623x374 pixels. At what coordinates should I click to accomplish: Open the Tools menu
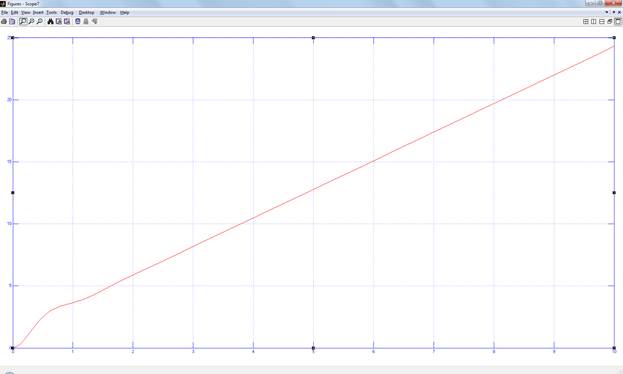click(x=52, y=13)
